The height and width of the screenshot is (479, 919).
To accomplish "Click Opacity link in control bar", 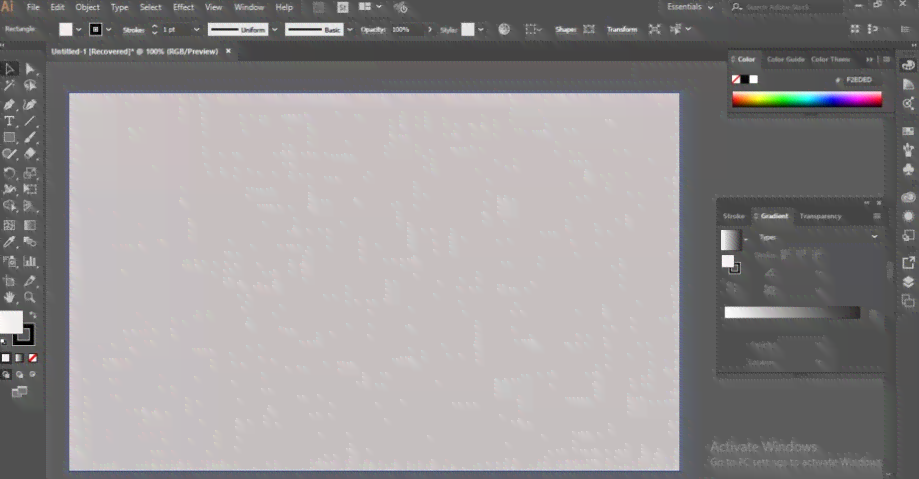I will click(373, 29).
